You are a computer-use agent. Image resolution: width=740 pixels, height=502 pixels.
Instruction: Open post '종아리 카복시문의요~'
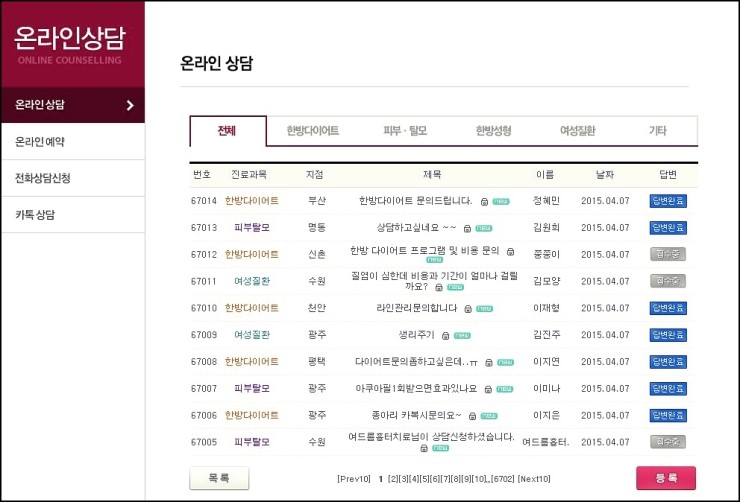click(416, 415)
